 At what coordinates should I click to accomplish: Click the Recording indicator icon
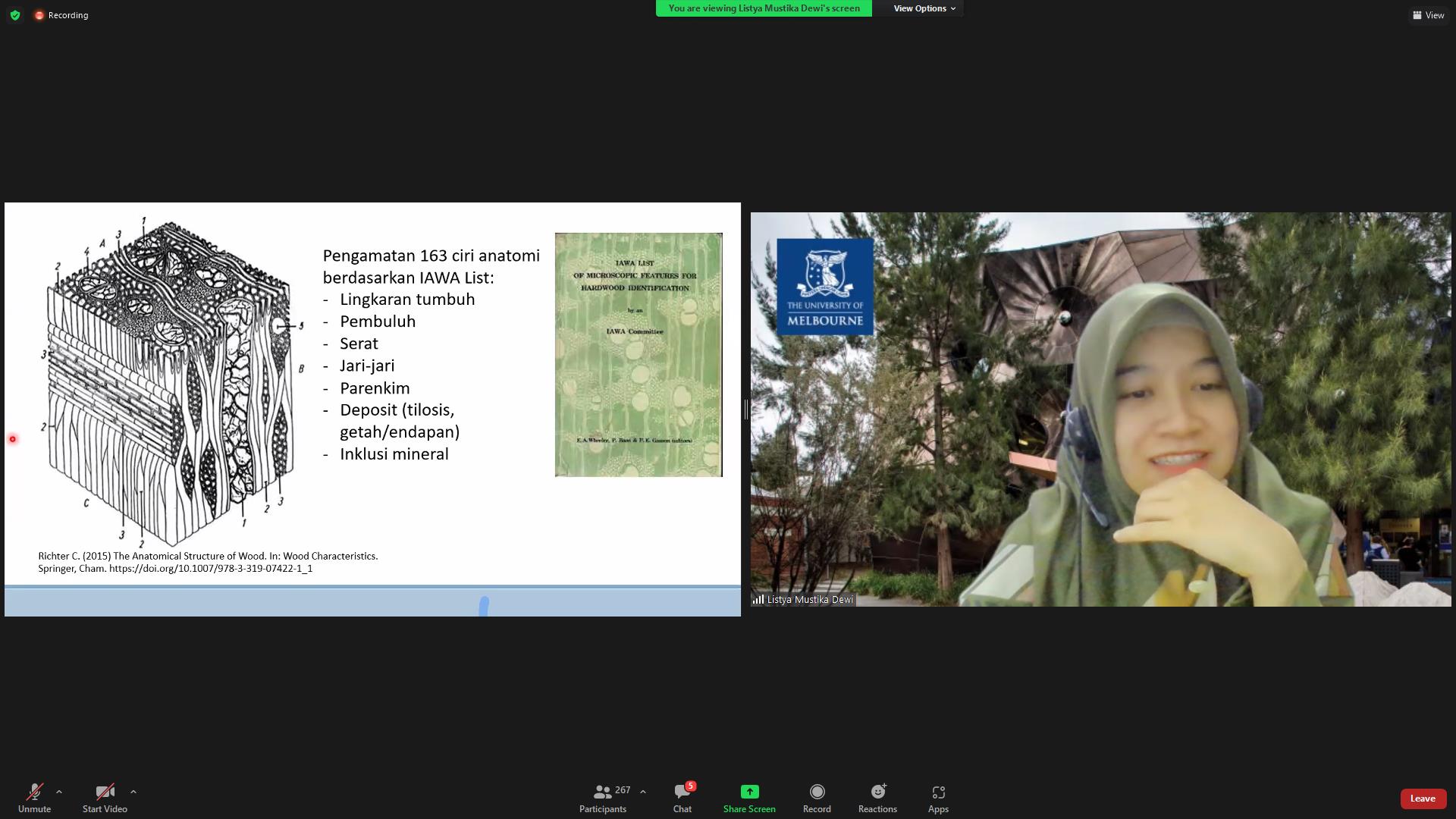[x=39, y=14]
